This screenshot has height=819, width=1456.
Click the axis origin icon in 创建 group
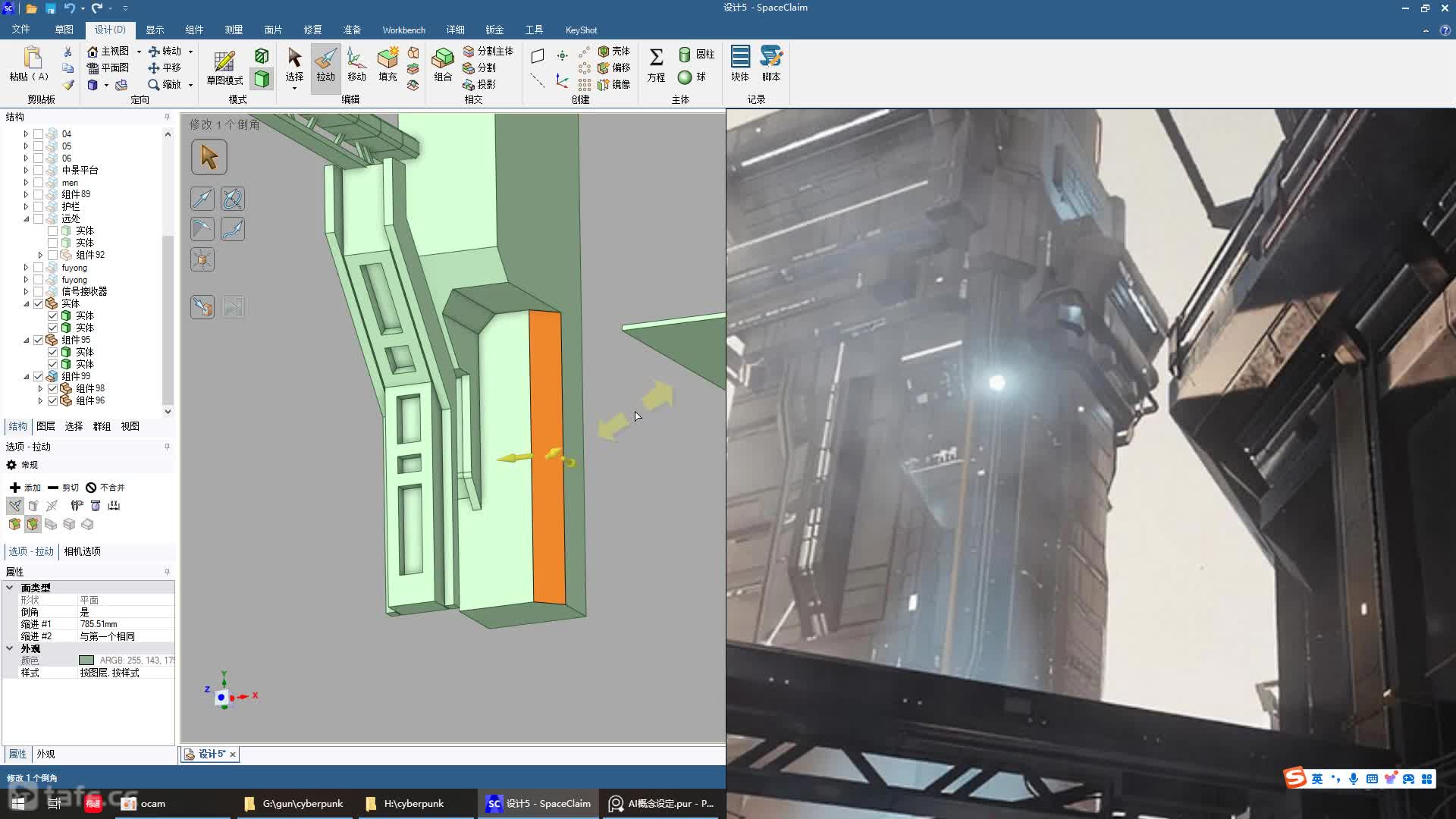(x=562, y=80)
